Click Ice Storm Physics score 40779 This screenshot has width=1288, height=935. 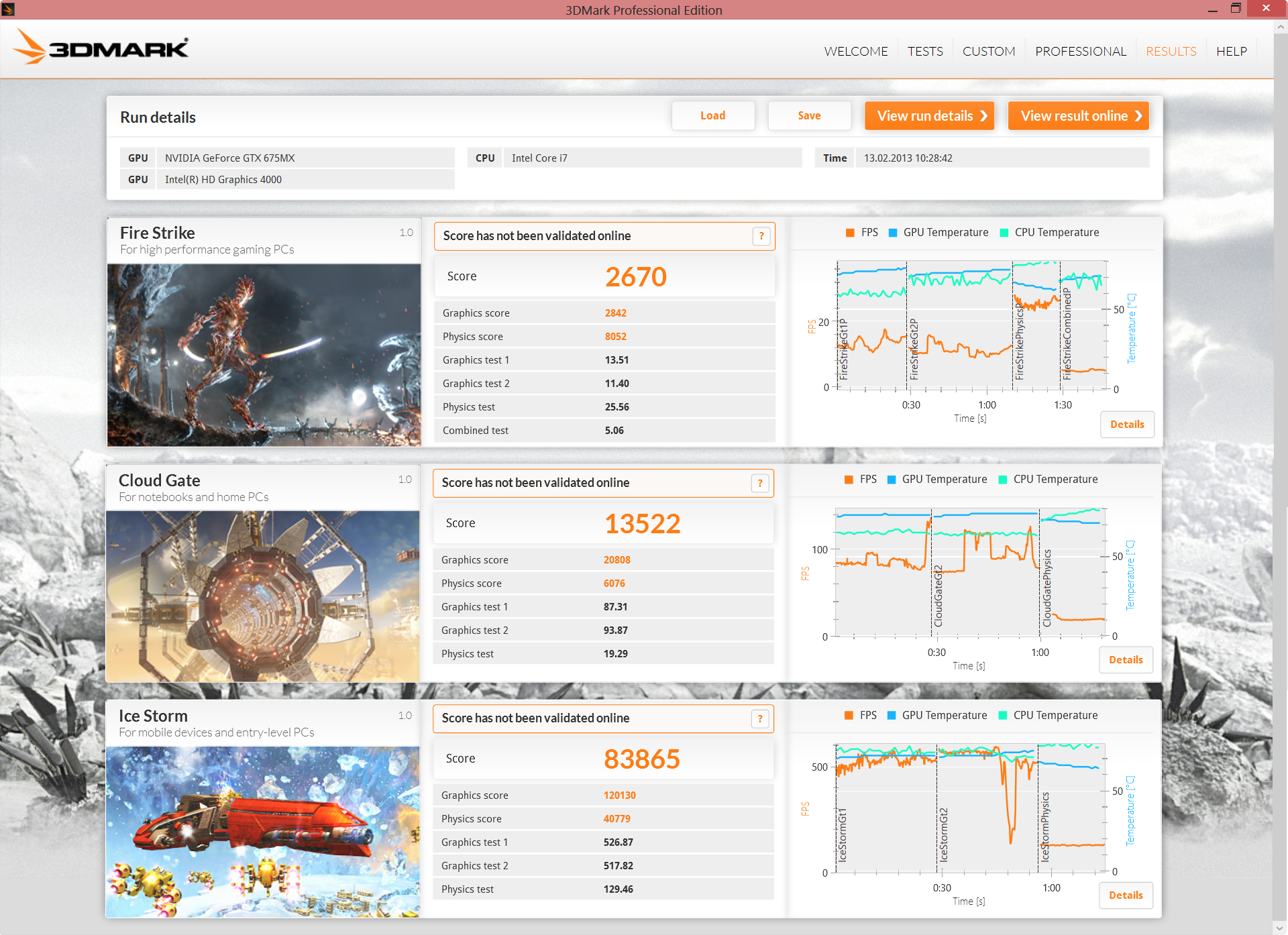(x=616, y=819)
